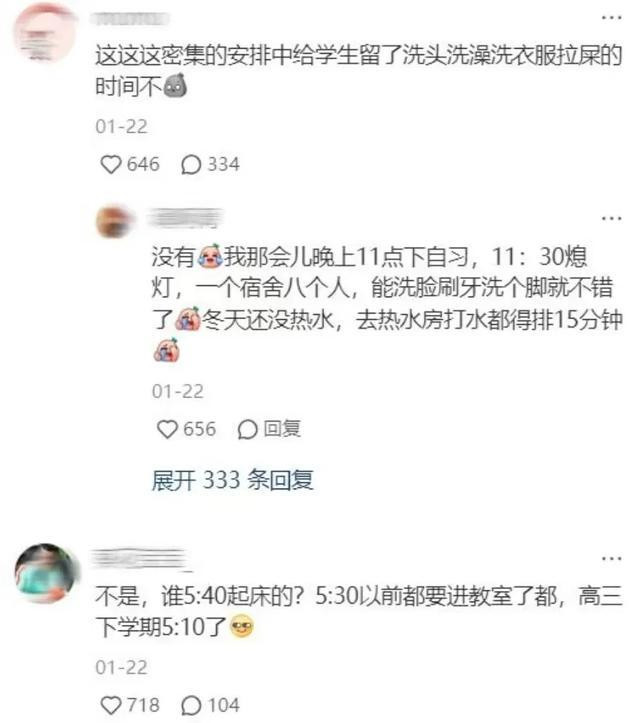Open more options for the first comment
The height and width of the screenshot is (723, 640).
[x=611, y=18]
